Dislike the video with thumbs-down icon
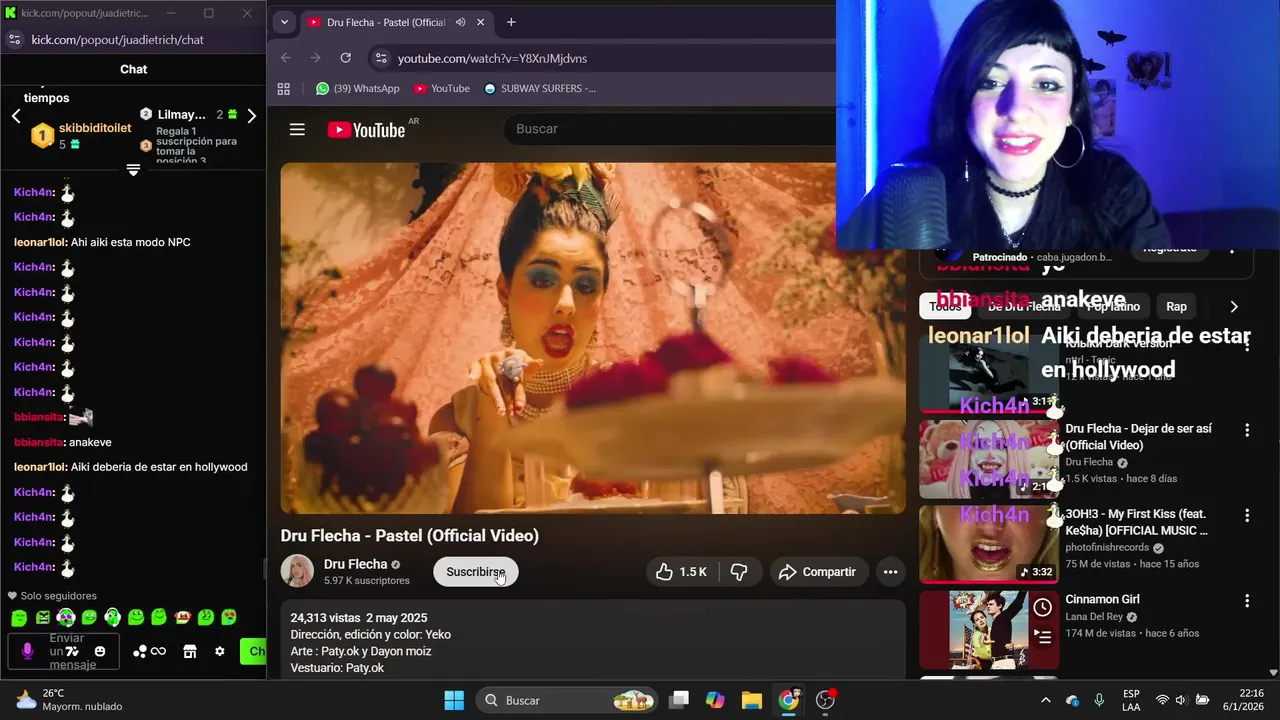 coord(740,572)
